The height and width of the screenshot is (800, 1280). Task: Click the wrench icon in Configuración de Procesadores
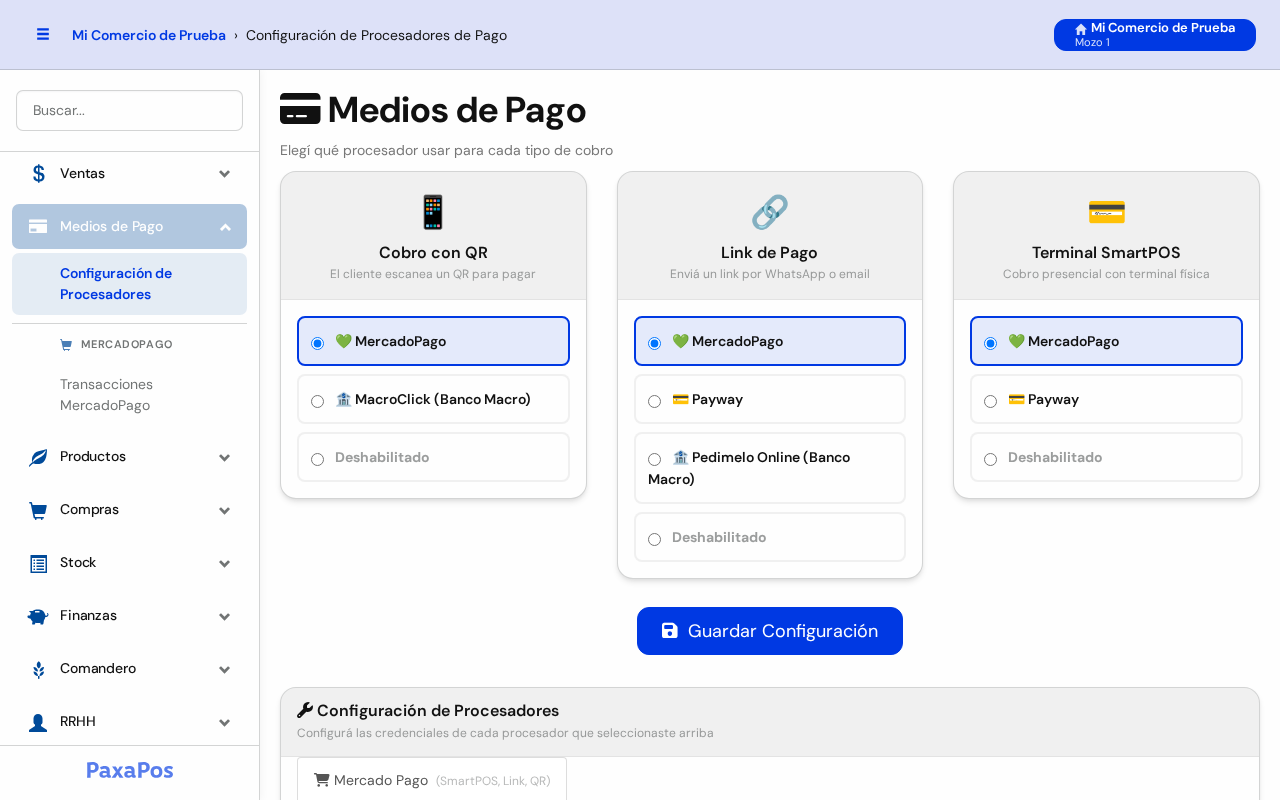click(x=305, y=710)
